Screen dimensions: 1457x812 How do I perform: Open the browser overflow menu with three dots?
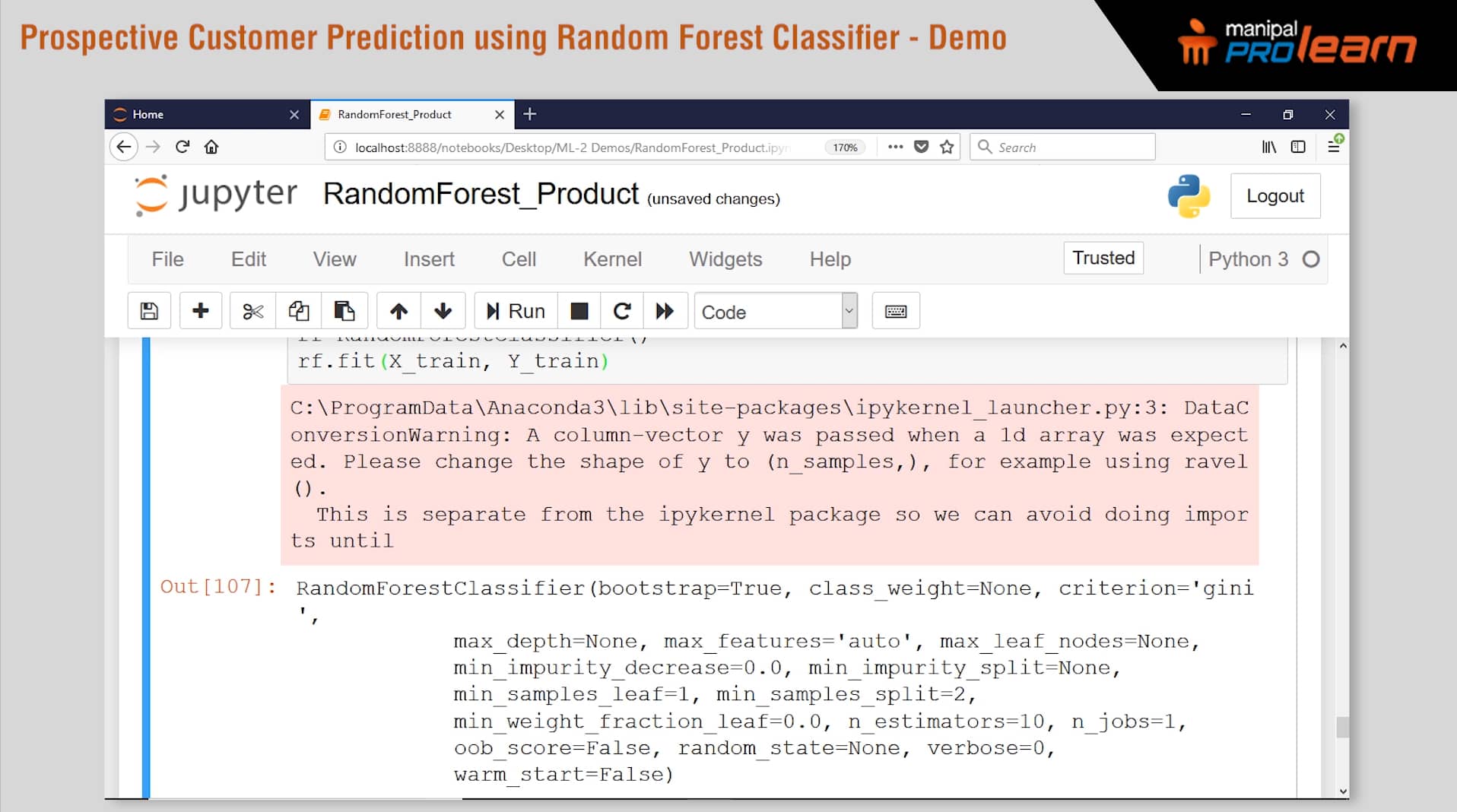895,147
